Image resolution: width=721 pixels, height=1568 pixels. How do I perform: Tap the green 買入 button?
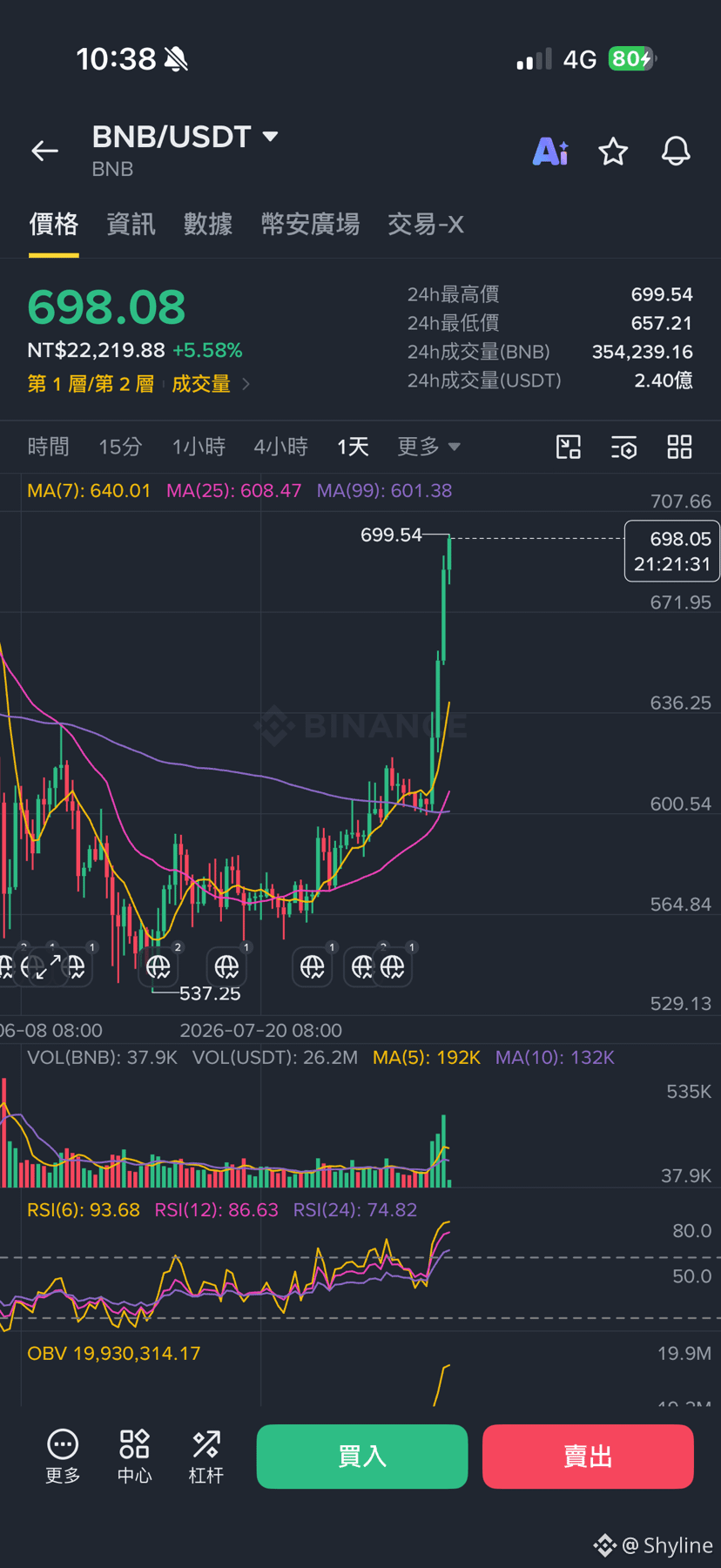[362, 1457]
